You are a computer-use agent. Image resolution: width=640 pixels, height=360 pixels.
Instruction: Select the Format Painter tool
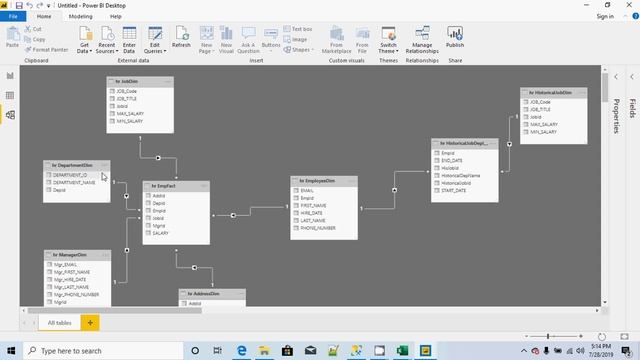pyautogui.click(x=46, y=50)
